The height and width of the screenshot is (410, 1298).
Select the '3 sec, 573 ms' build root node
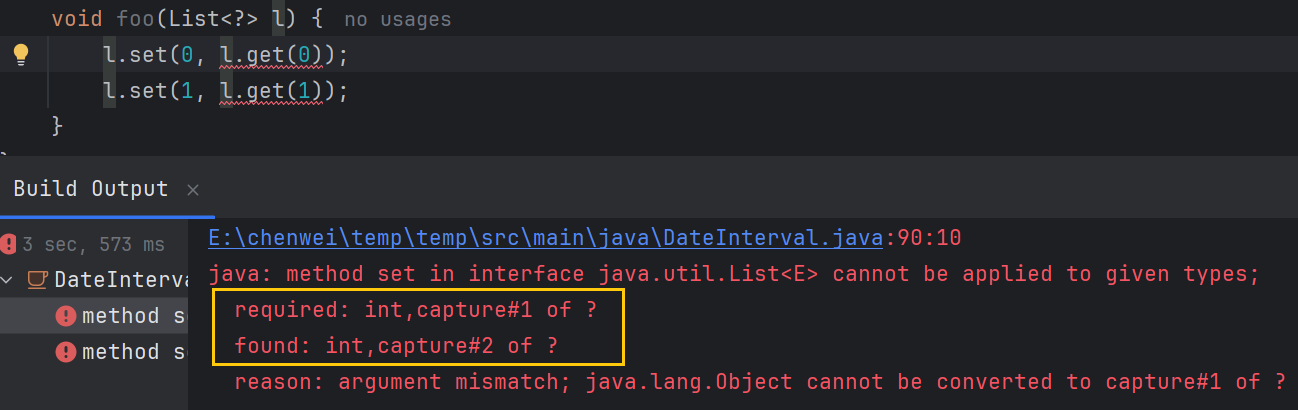[x=93, y=243]
